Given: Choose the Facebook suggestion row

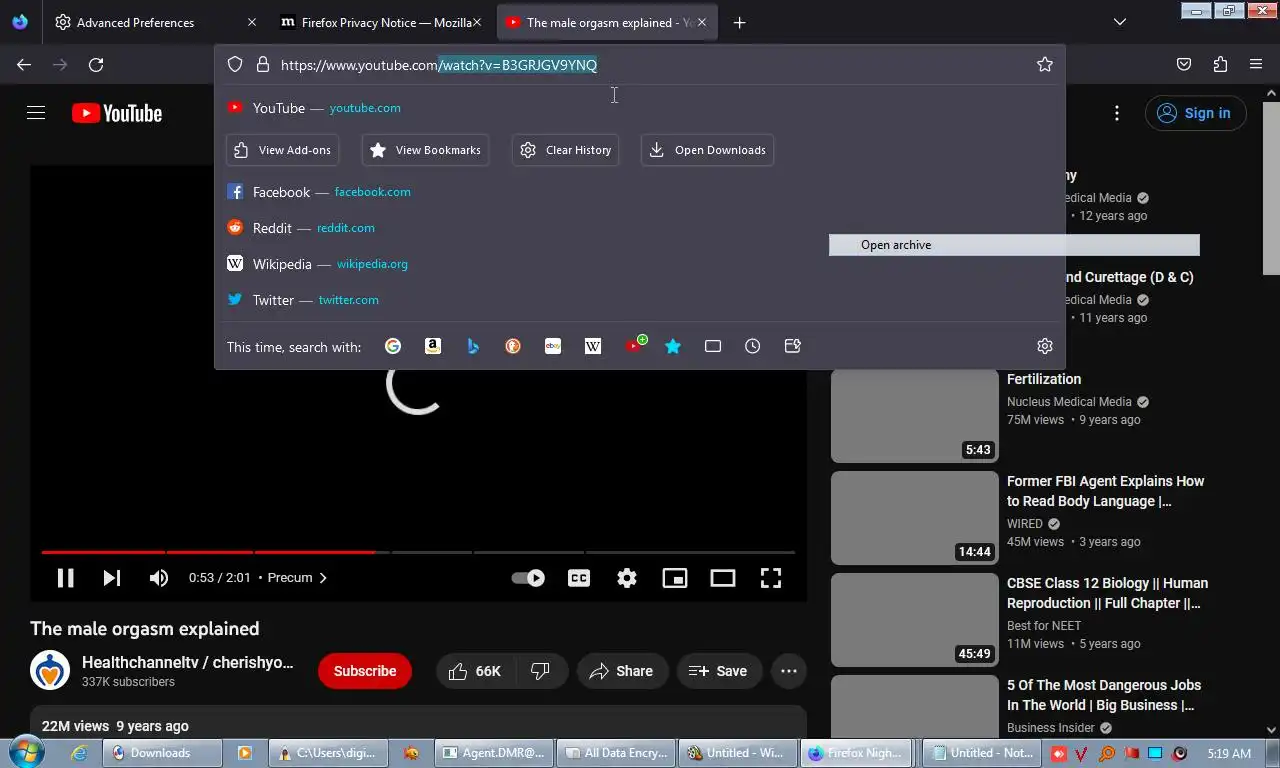Looking at the screenshot, I should click(640, 192).
